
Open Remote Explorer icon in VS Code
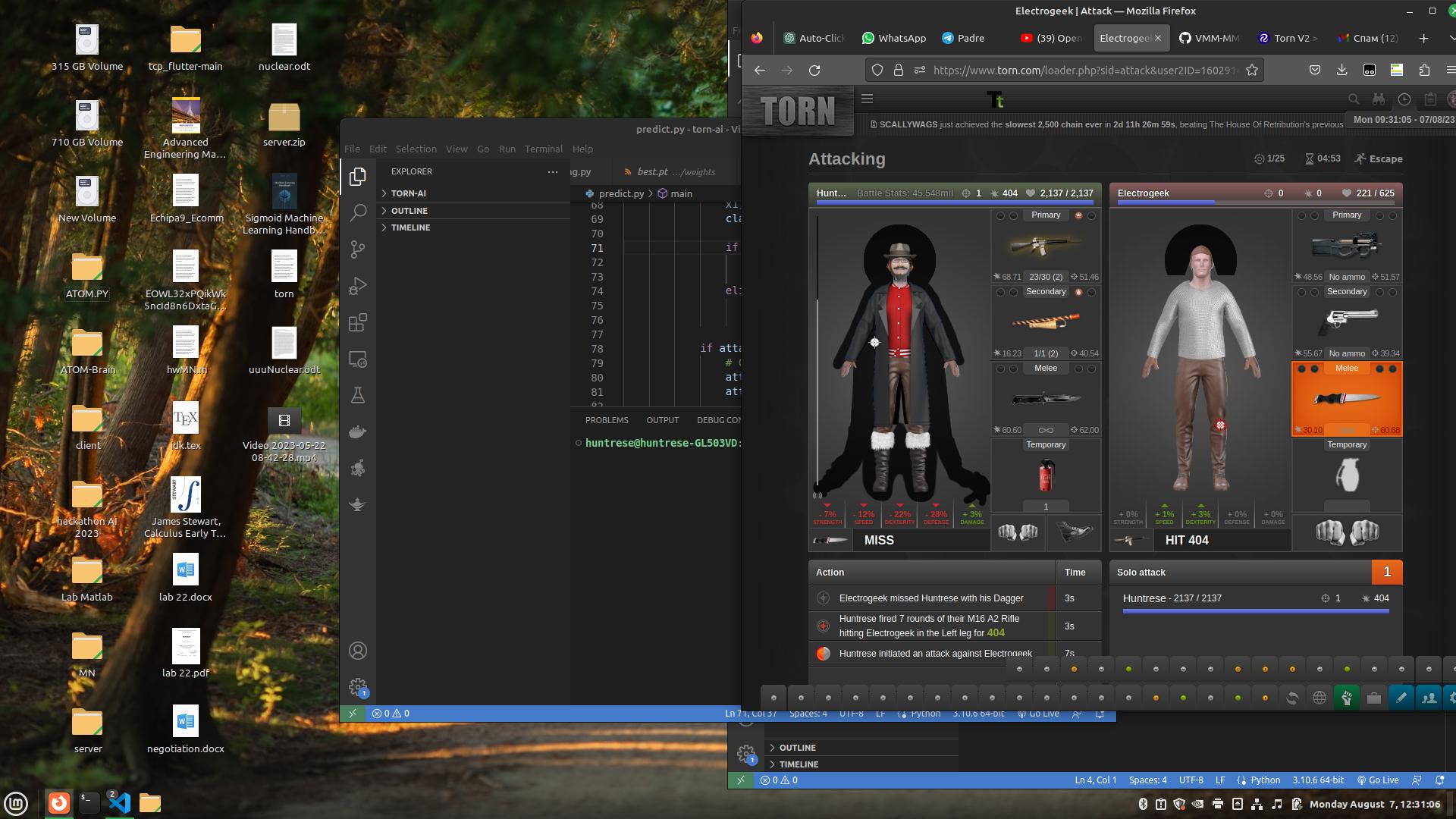pyautogui.click(x=358, y=359)
